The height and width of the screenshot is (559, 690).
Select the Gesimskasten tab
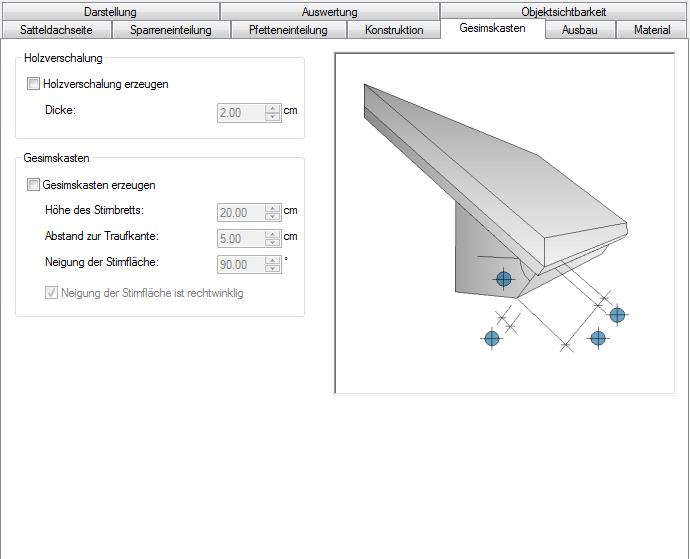click(x=492, y=28)
